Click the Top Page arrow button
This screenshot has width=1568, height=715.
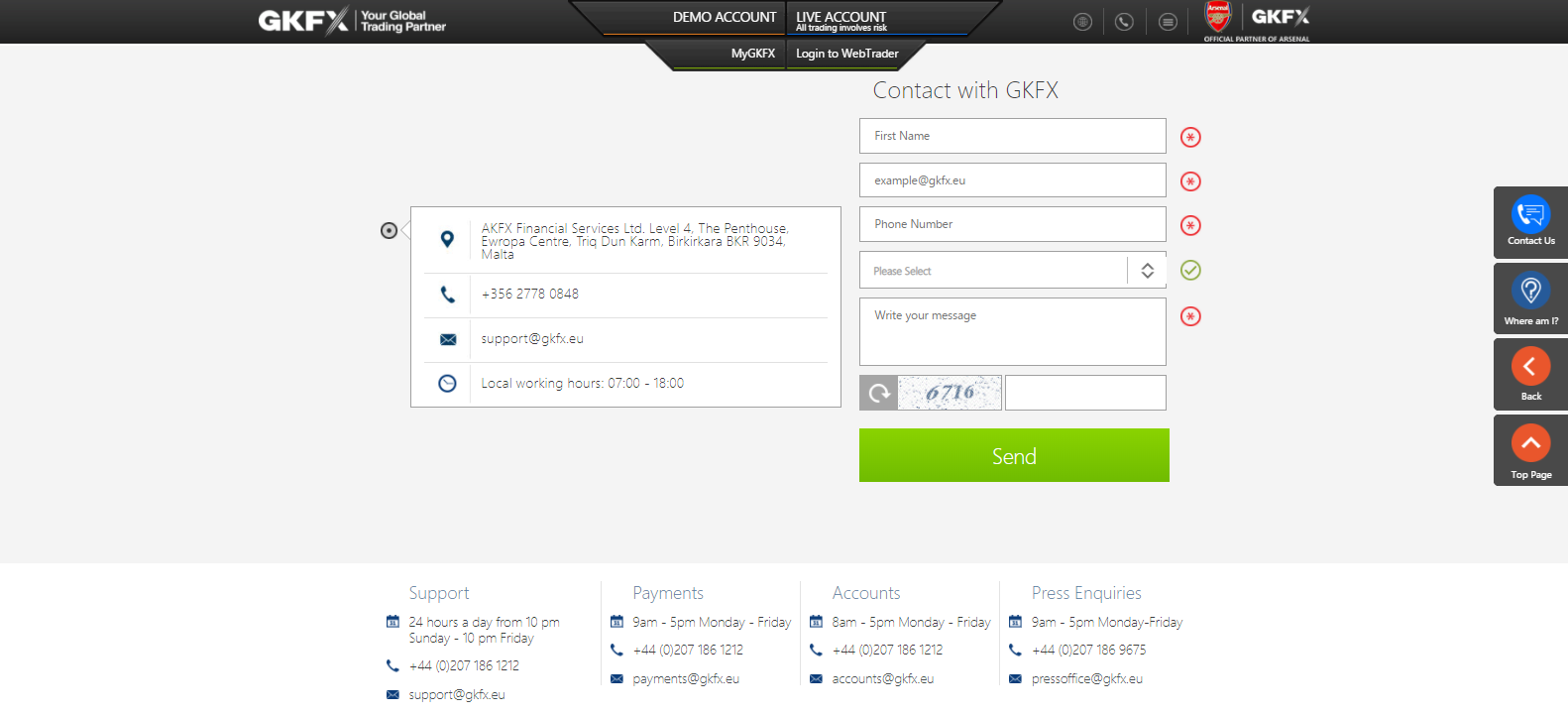(x=1530, y=443)
